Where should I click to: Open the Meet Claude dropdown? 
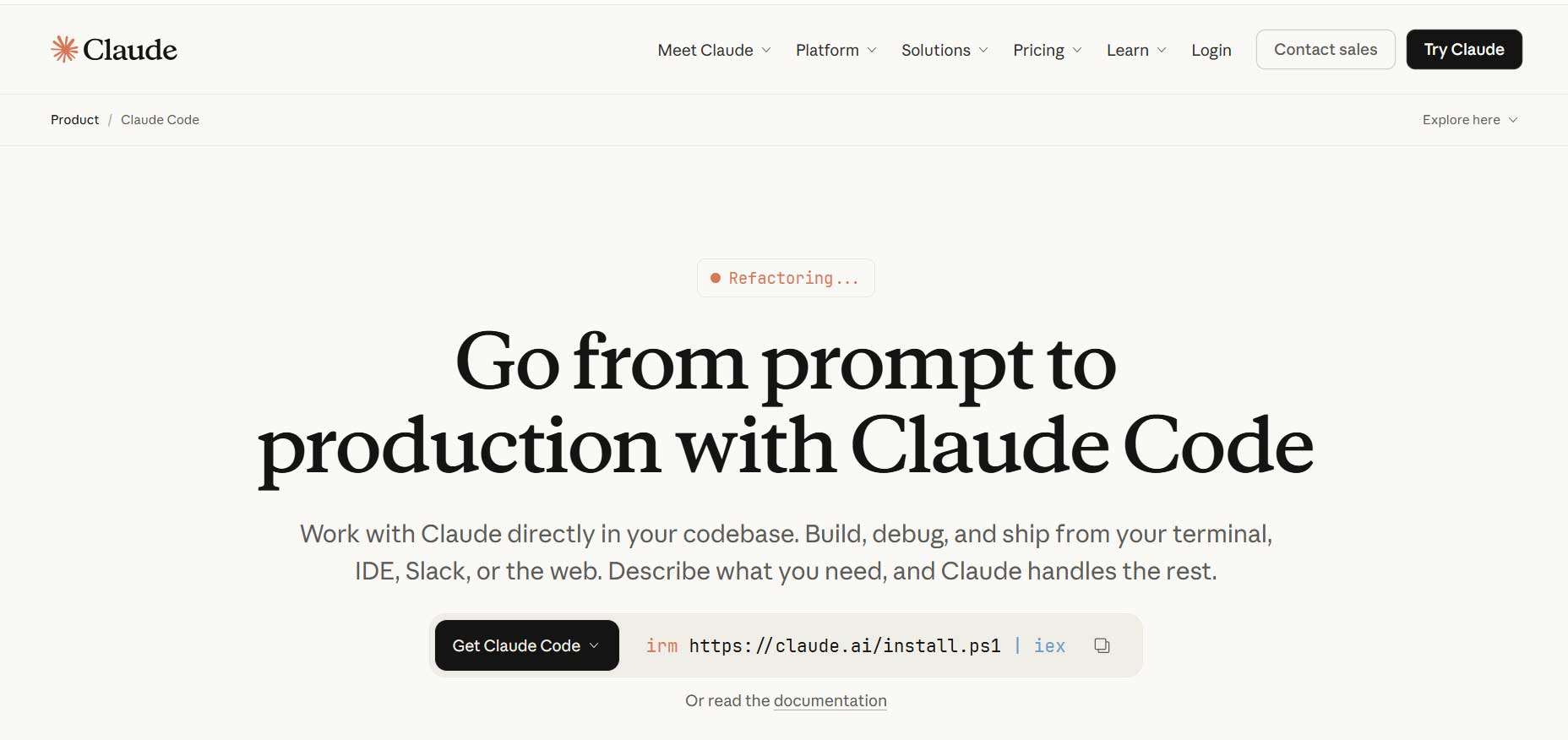pyautogui.click(x=713, y=50)
